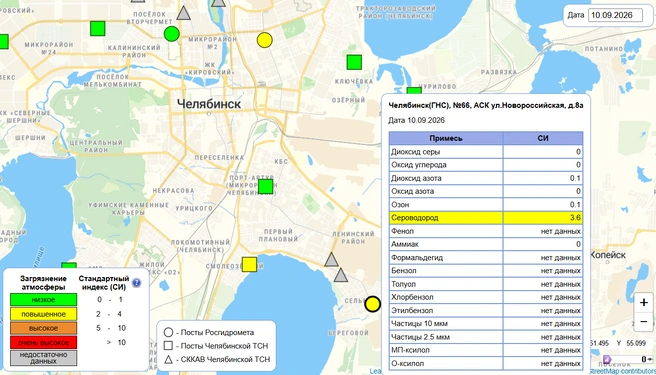Click the 'Частицы 2.5 мкм' row
656x375 pixels.
coord(486,337)
